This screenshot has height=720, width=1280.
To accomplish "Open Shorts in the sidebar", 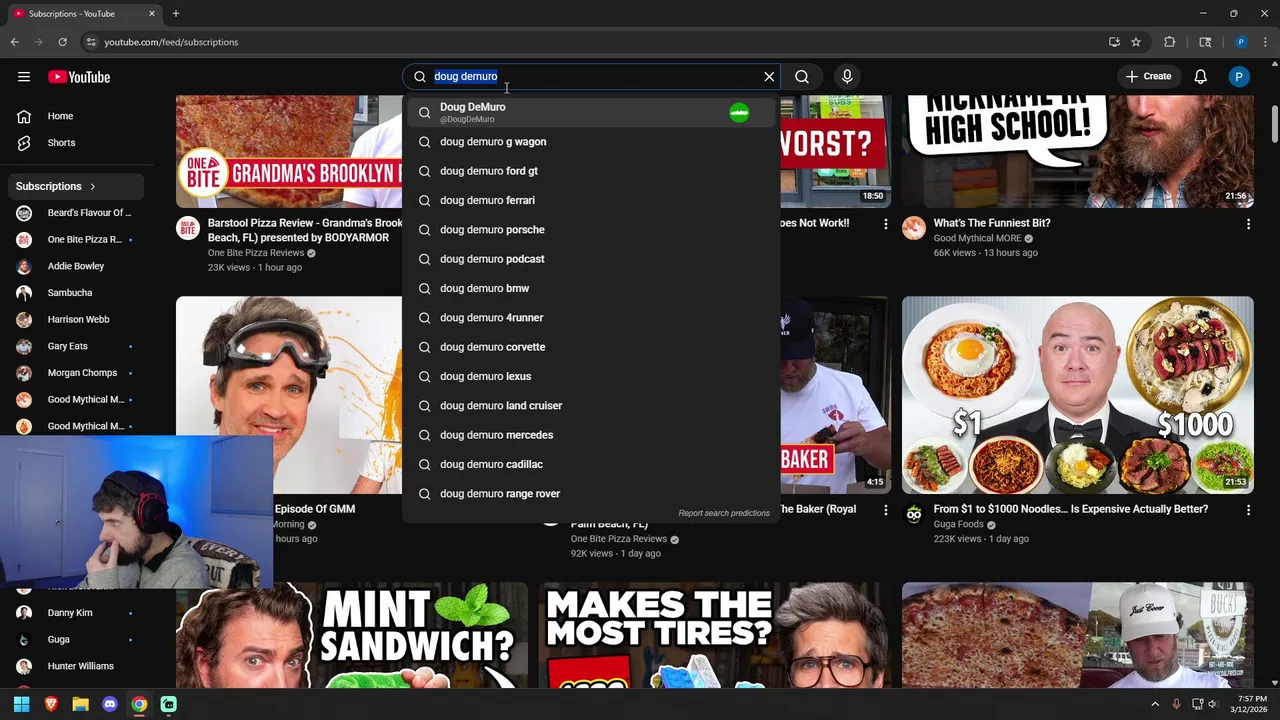I will [76, 143].
